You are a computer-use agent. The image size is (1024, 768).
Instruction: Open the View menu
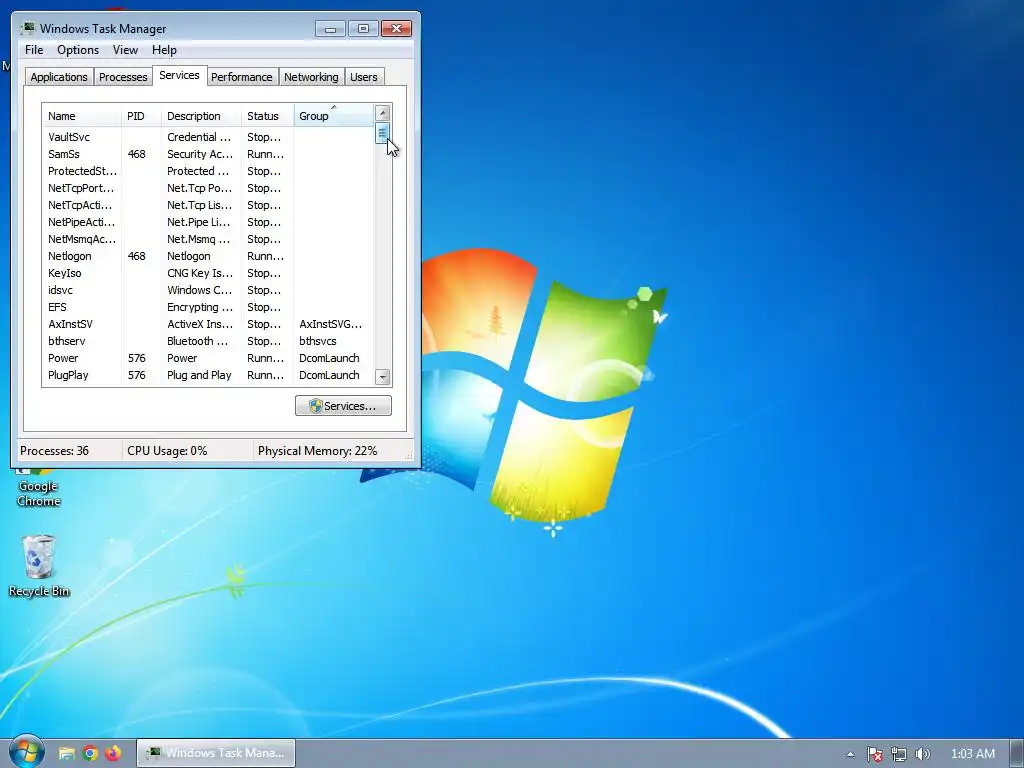click(125, 50)
